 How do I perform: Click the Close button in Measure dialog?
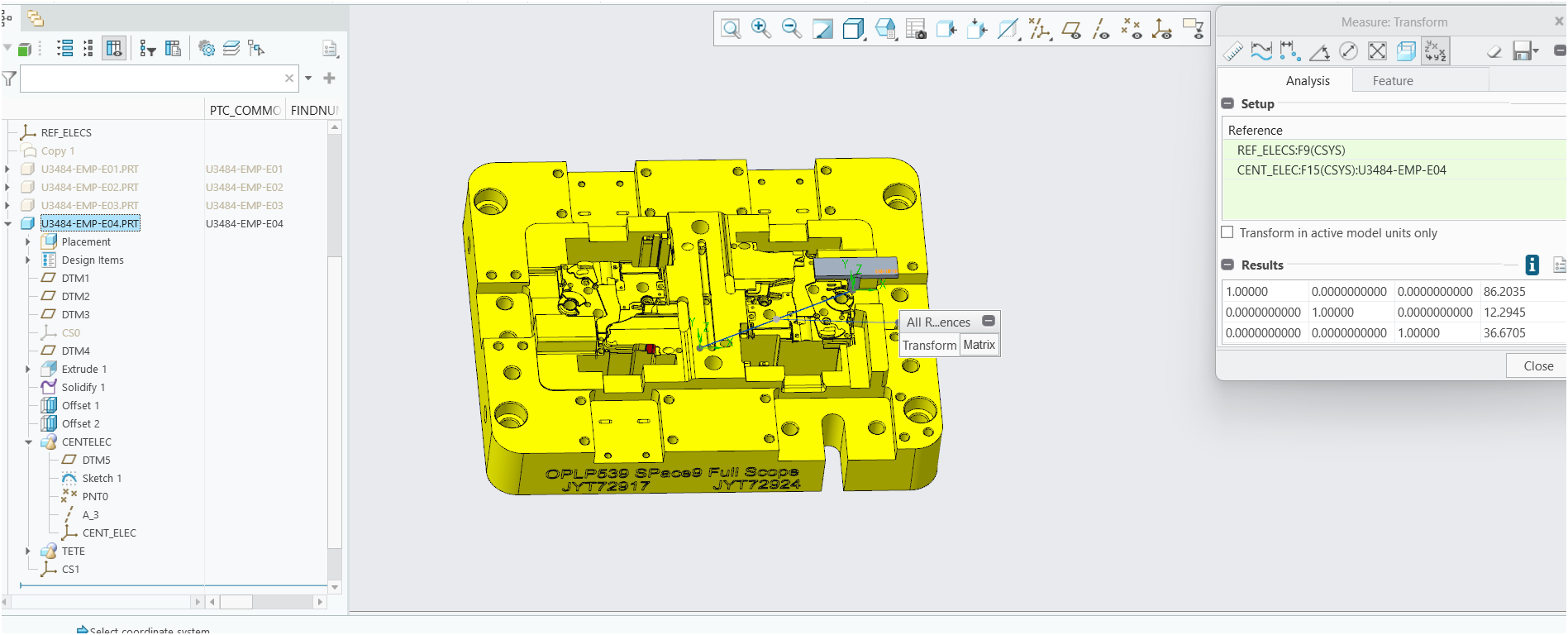tap(1537, 366)
